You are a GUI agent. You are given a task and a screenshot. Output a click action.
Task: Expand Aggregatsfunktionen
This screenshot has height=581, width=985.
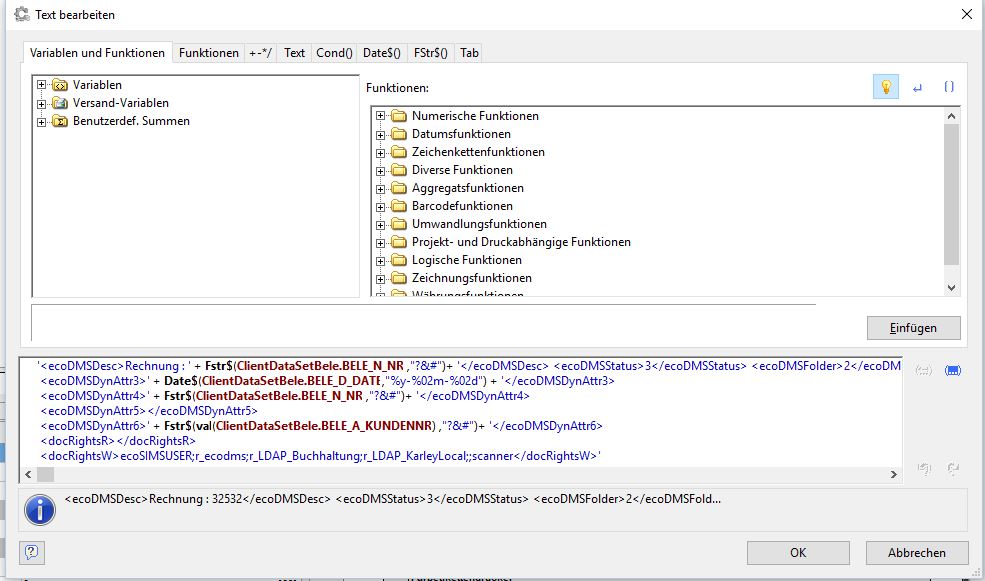coord(380,188)
